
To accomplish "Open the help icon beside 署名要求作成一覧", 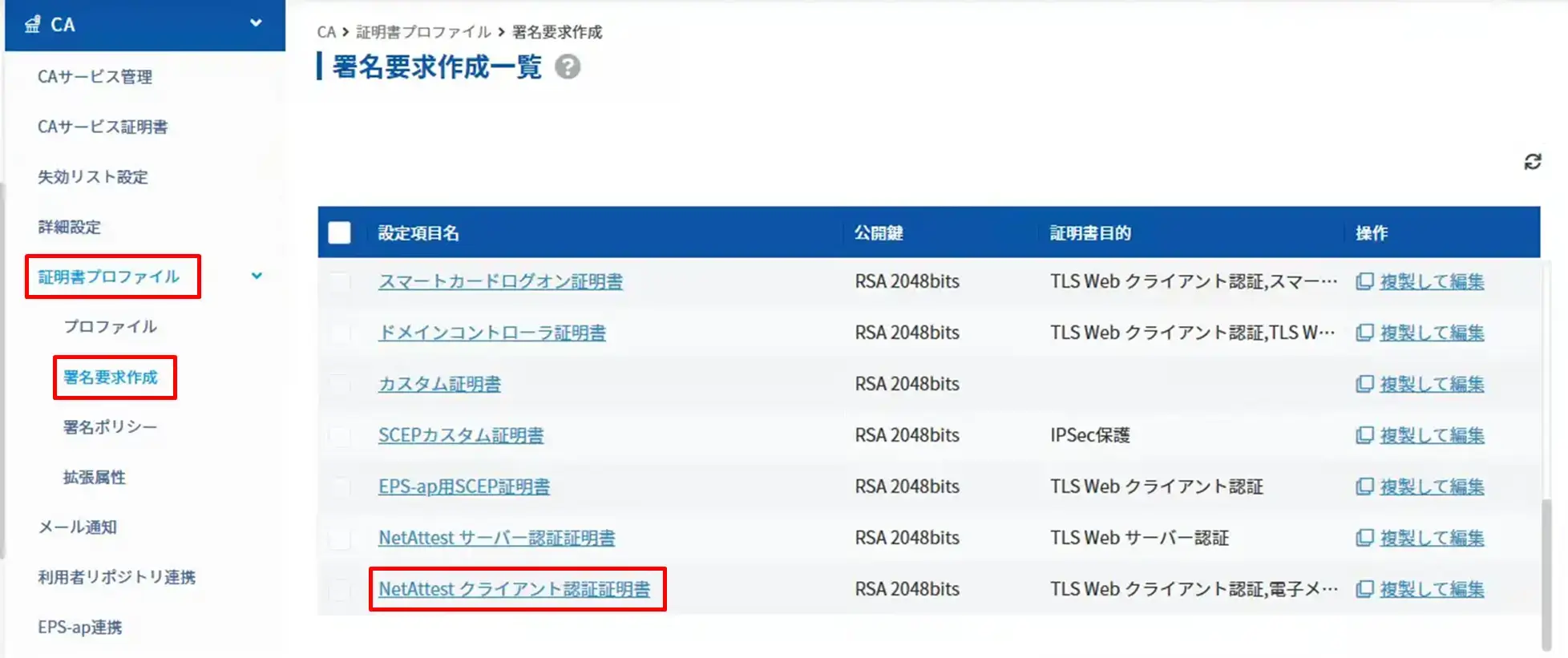I will [568, 67].
